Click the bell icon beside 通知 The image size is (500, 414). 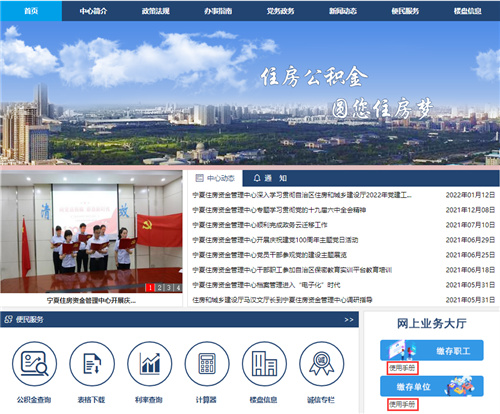click(257, 178)
